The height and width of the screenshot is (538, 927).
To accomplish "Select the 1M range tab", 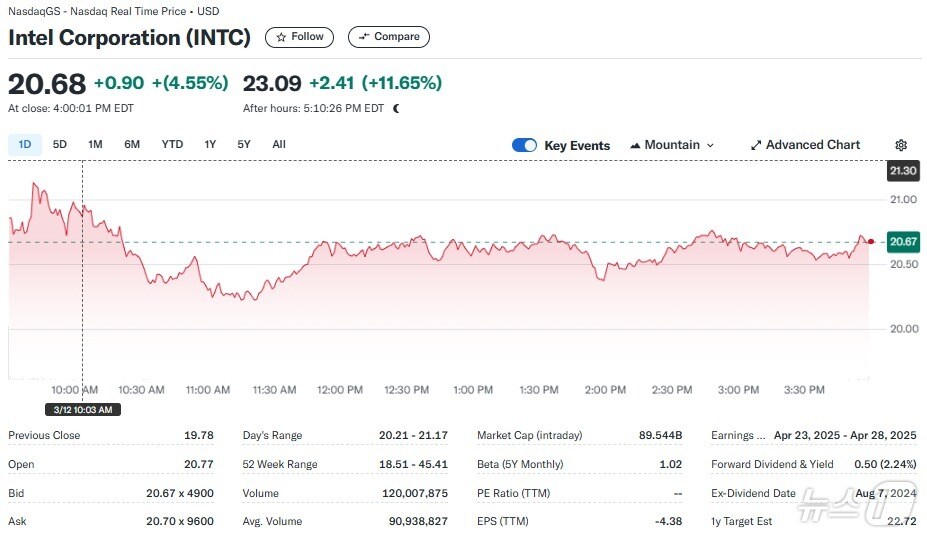I will point(95,144).
